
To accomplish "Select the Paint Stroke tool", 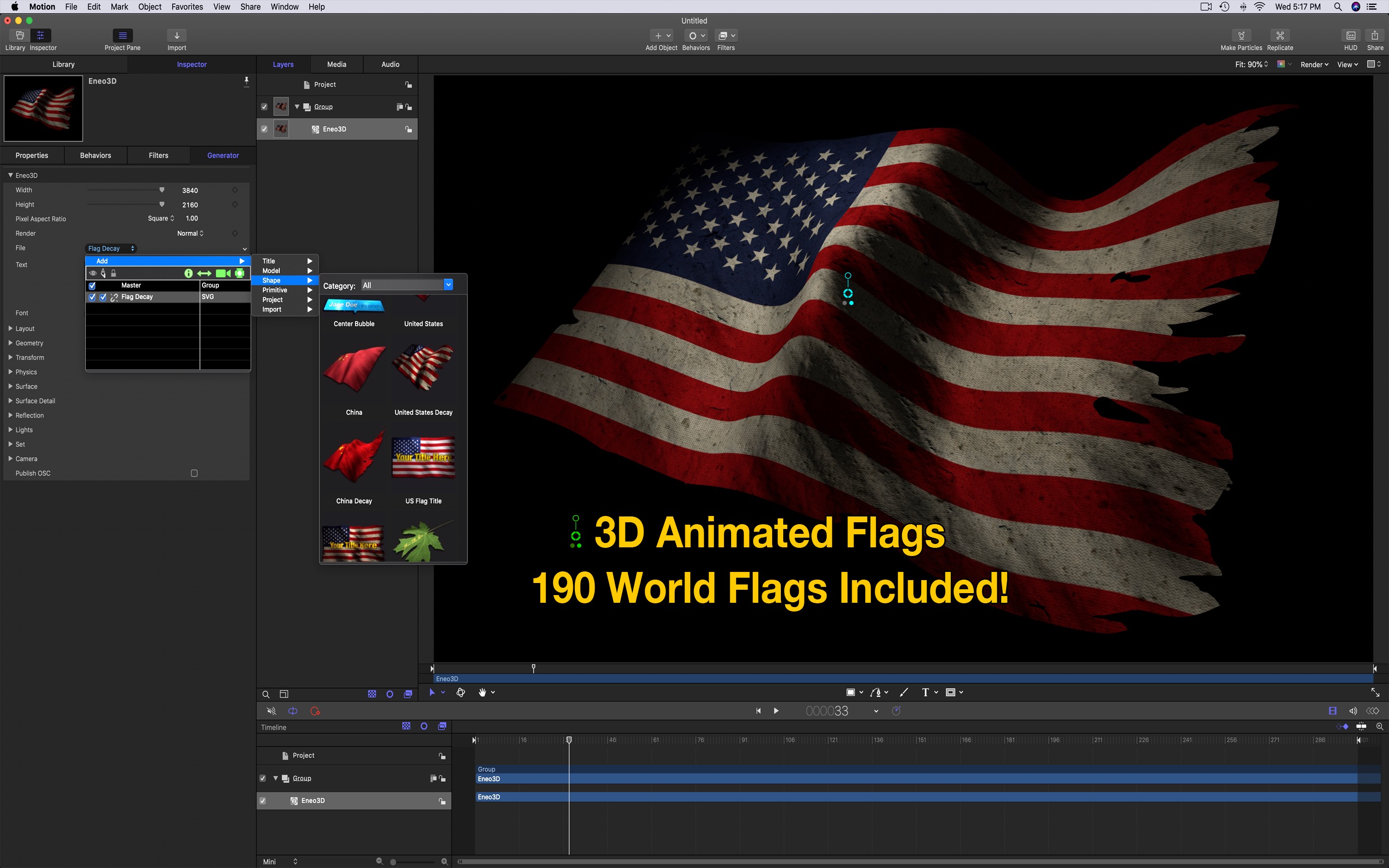I will click(904, 692).
